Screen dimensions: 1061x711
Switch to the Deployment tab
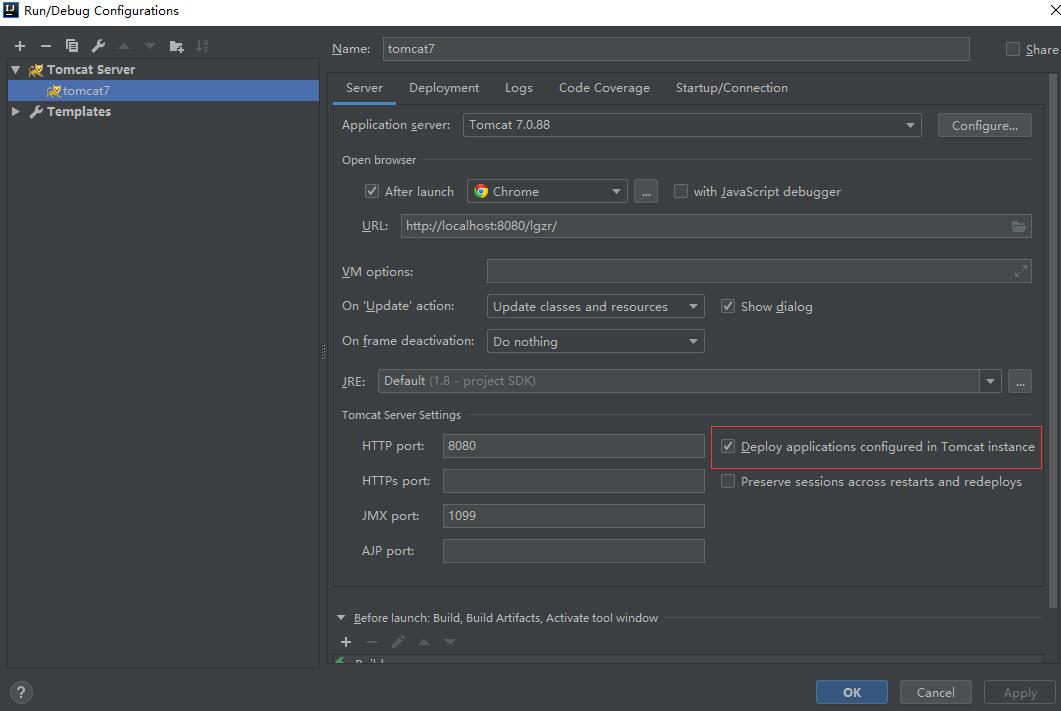click(443, 88)
